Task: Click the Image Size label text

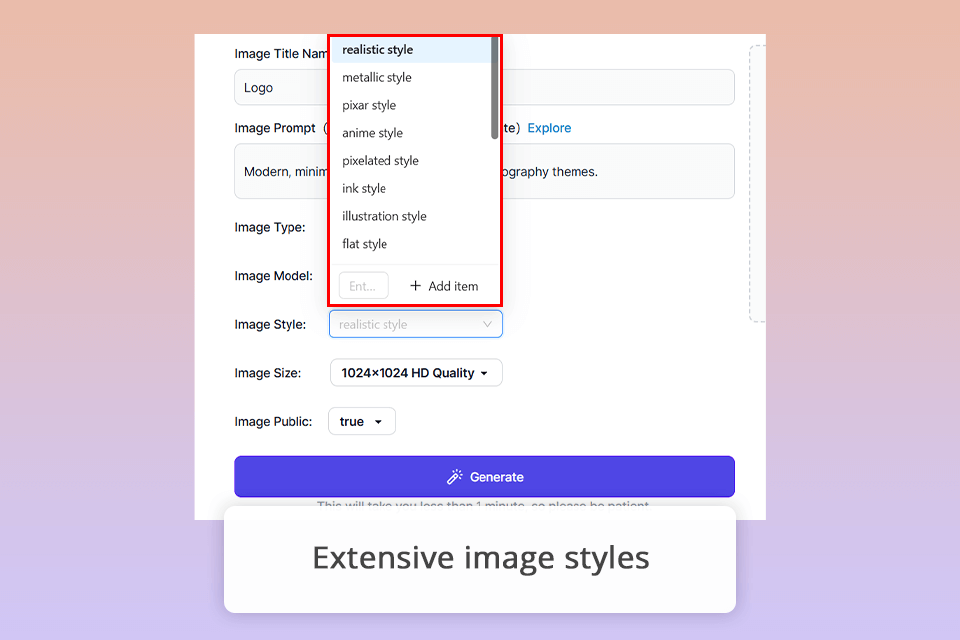Action: [x=268, y=373]
